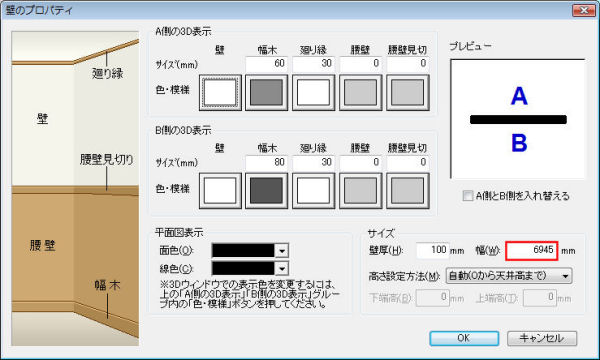This screenshot has height=360, width=600.
Task: Edit A側 廻り縁 size field showing 30
Action: pos(313,64)
